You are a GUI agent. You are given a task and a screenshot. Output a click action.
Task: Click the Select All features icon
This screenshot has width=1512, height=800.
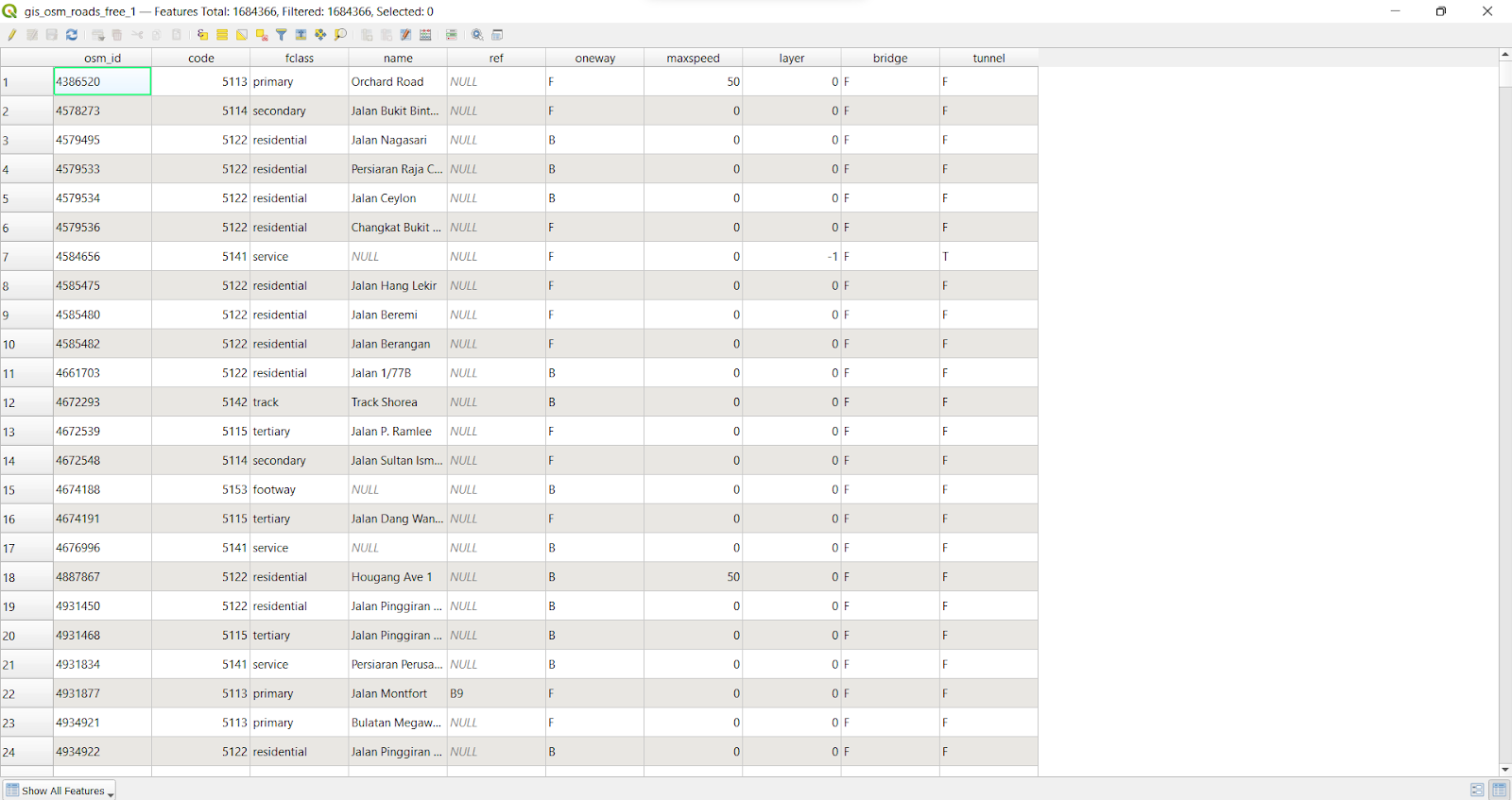coord(222,35)
